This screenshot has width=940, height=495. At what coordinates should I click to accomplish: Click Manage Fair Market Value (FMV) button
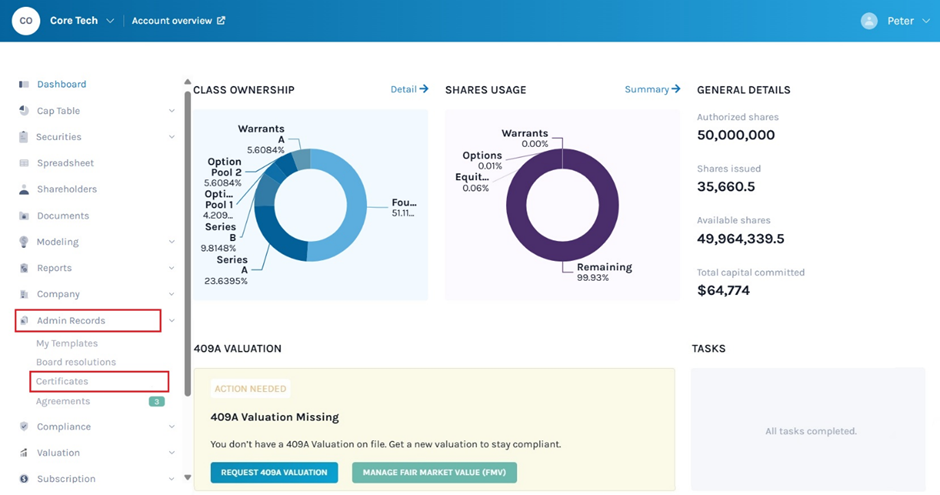point(434,473)
